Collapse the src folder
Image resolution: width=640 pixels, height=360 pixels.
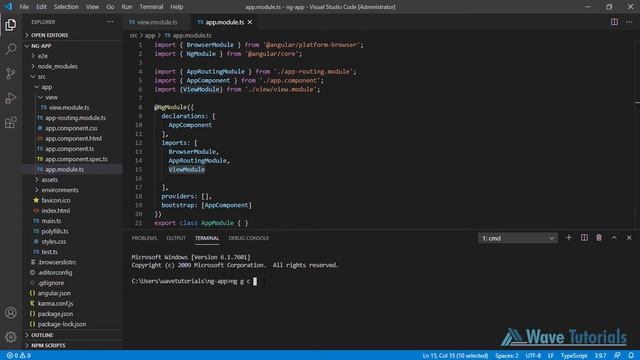tap(42, 76)
